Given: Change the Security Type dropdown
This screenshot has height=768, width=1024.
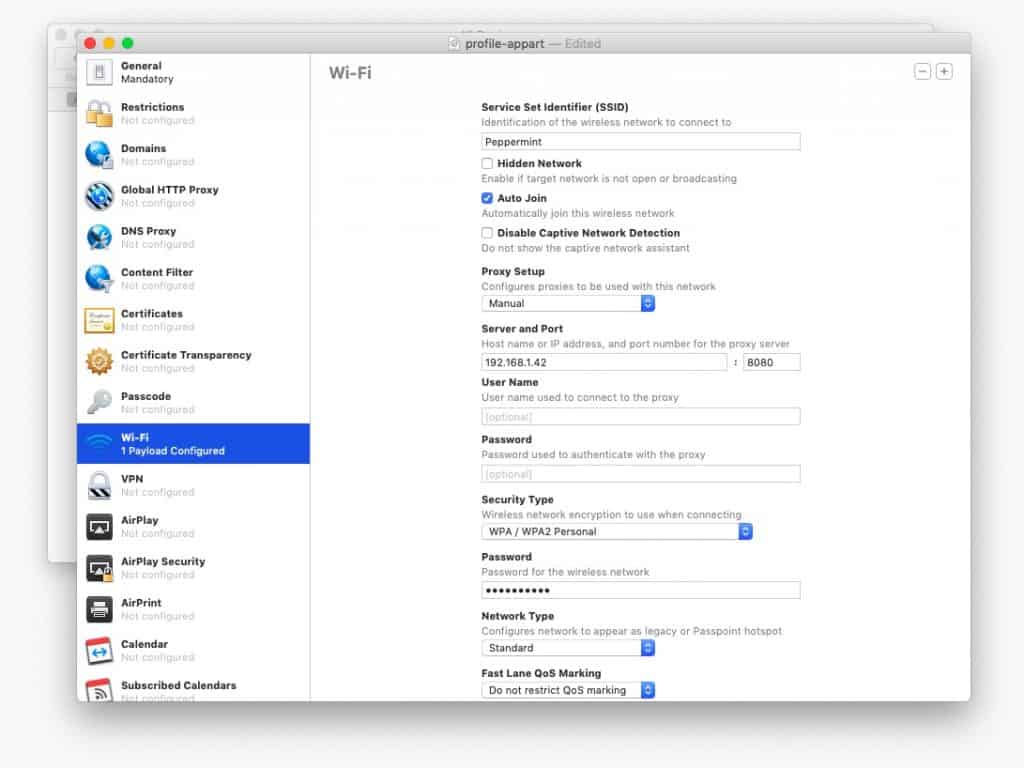Looking at the screenshot, I should (x=616, y=531).
